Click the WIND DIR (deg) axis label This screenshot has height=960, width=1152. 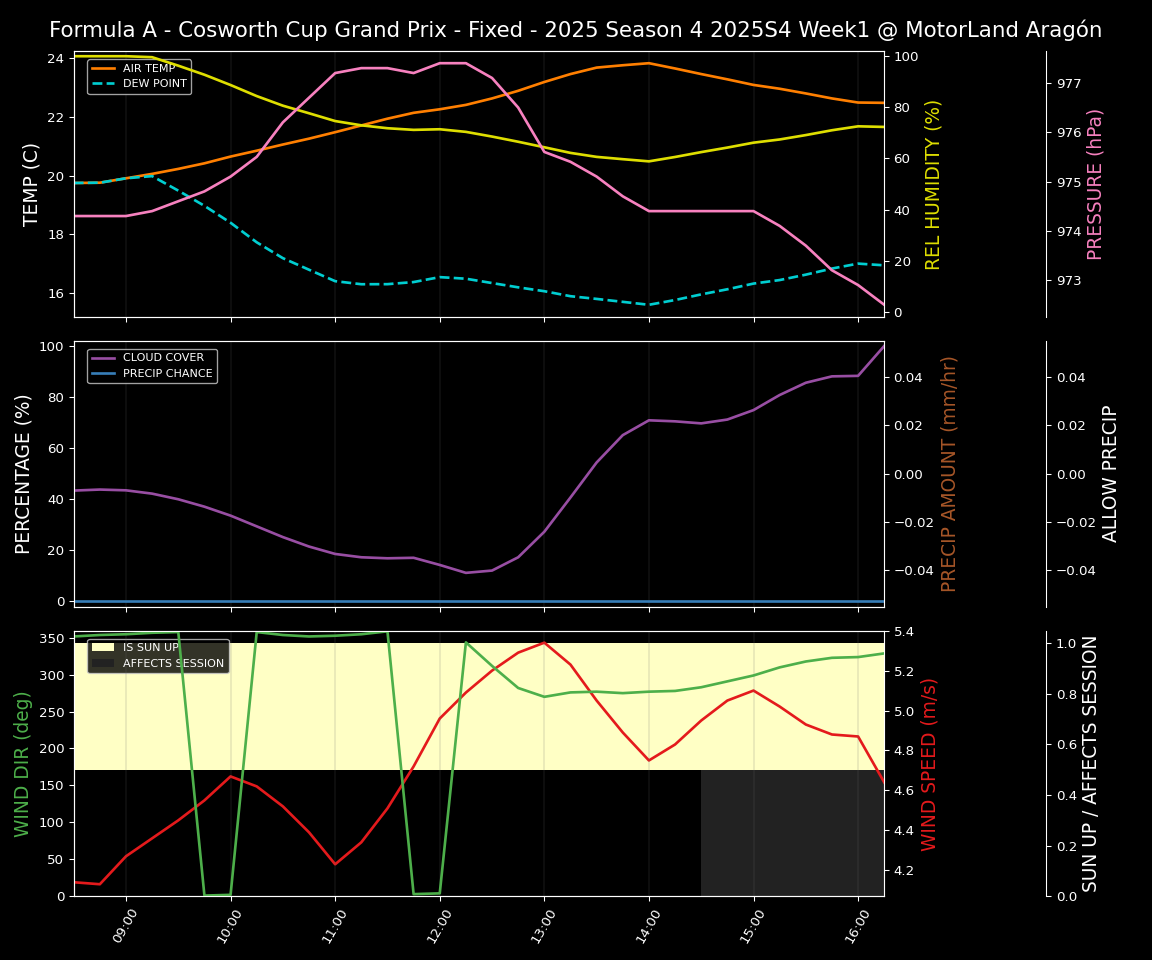click(22, 764)
